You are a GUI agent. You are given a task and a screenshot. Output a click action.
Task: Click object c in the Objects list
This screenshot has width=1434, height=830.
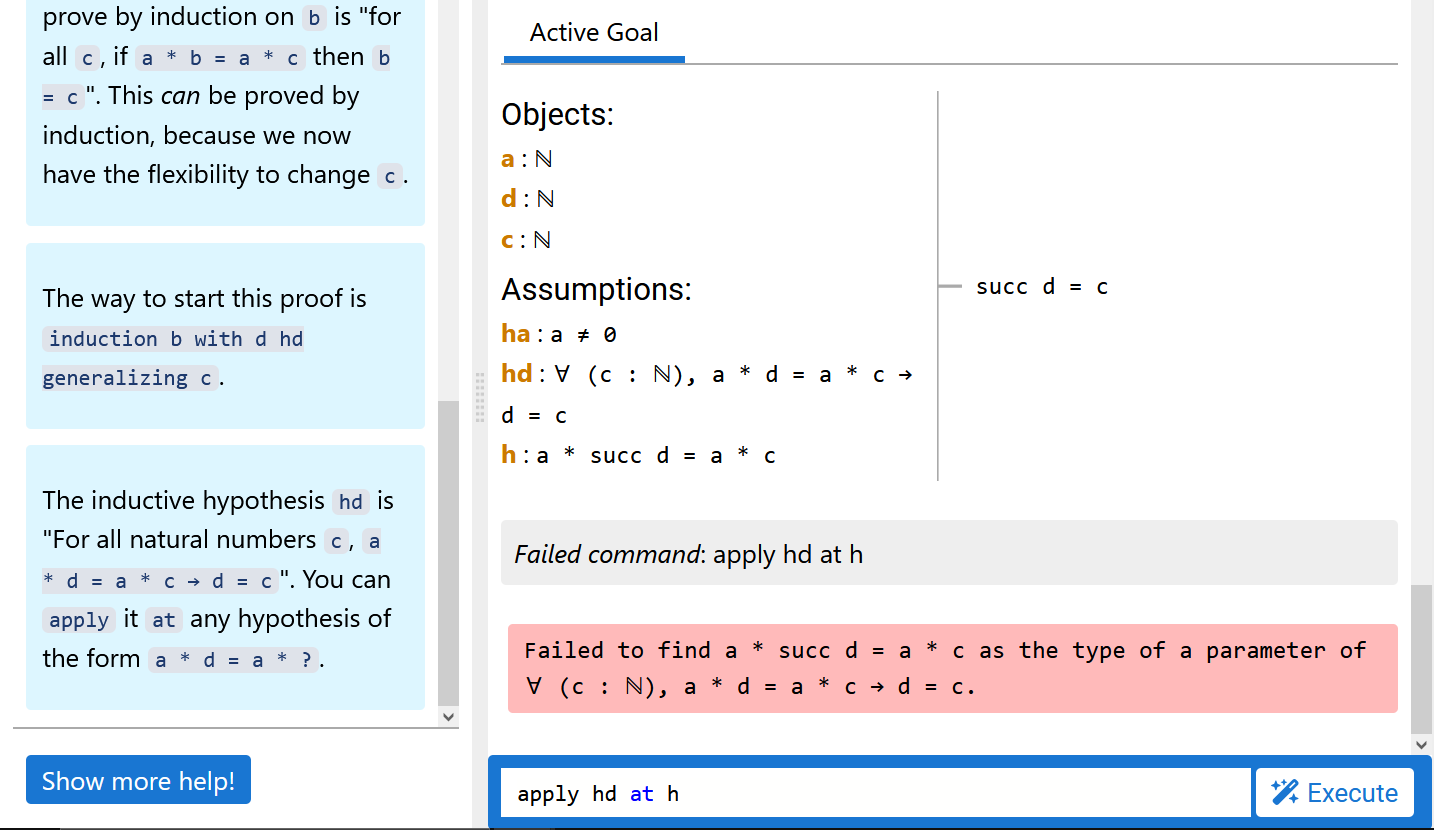pyautogui.click(x=508, y=240)
